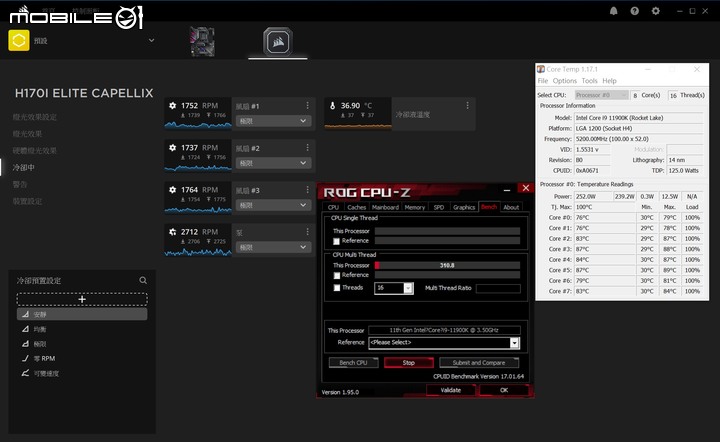Open fan #3 options three-dot menu
720x442 pixels.
[x=307, y=190]
